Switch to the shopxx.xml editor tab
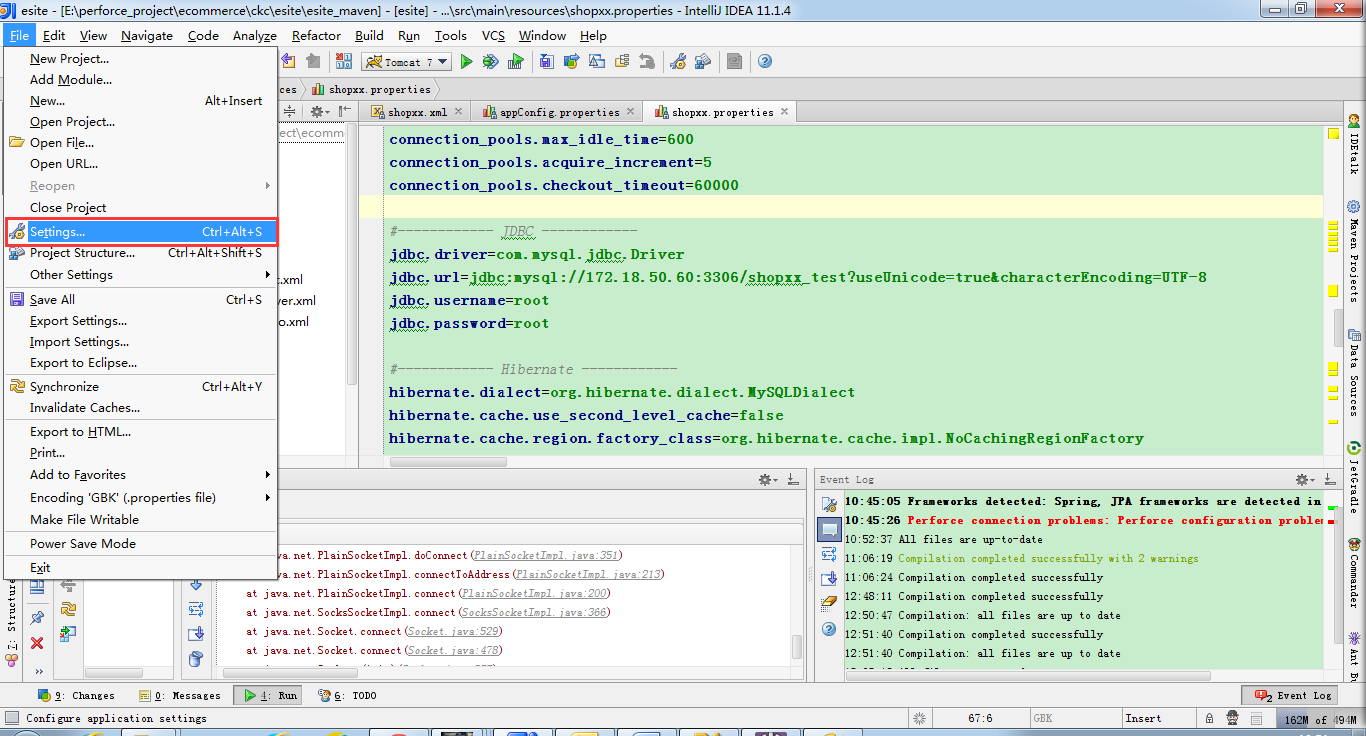The image size is (1366, 736). tap(417, 112)
